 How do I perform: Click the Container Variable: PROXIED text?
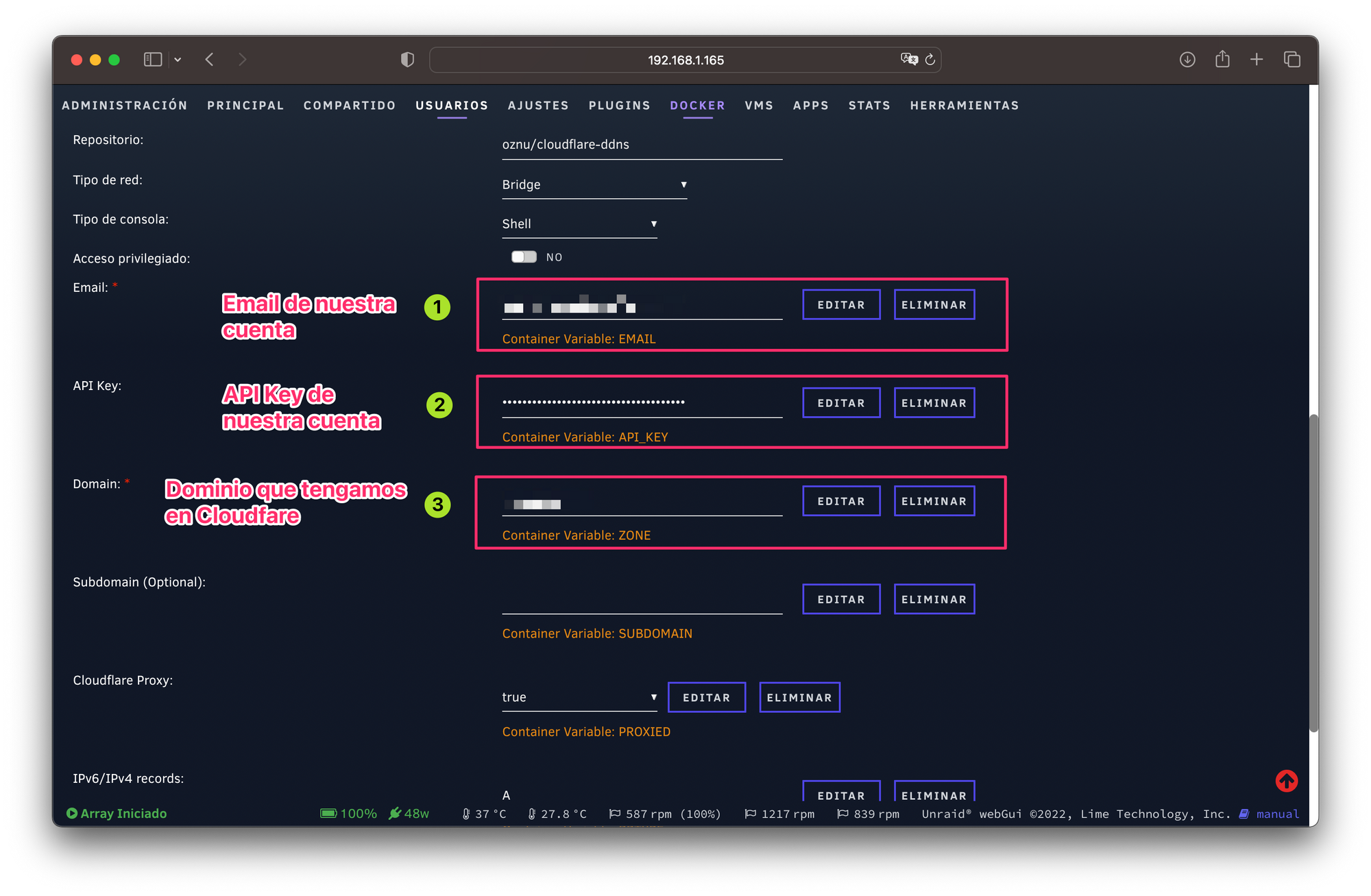[586, 731]
